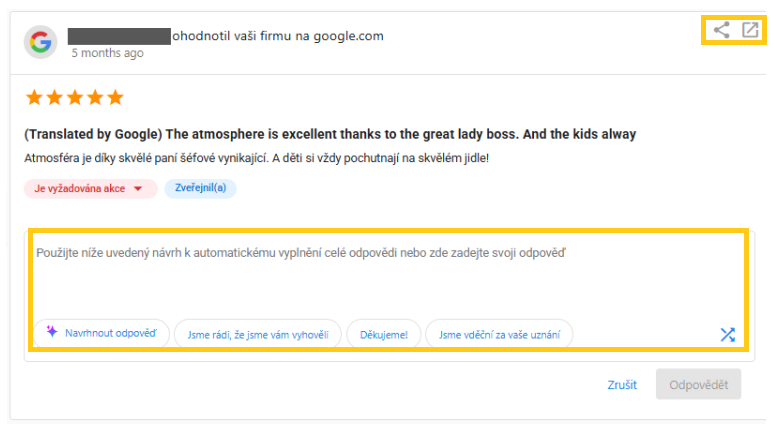Viewport: 774px width, 430px height.
Task: Choose 'Jsme vděční za vaše uznání' reply
Action: pyautogui.click(x=498, y=335)
